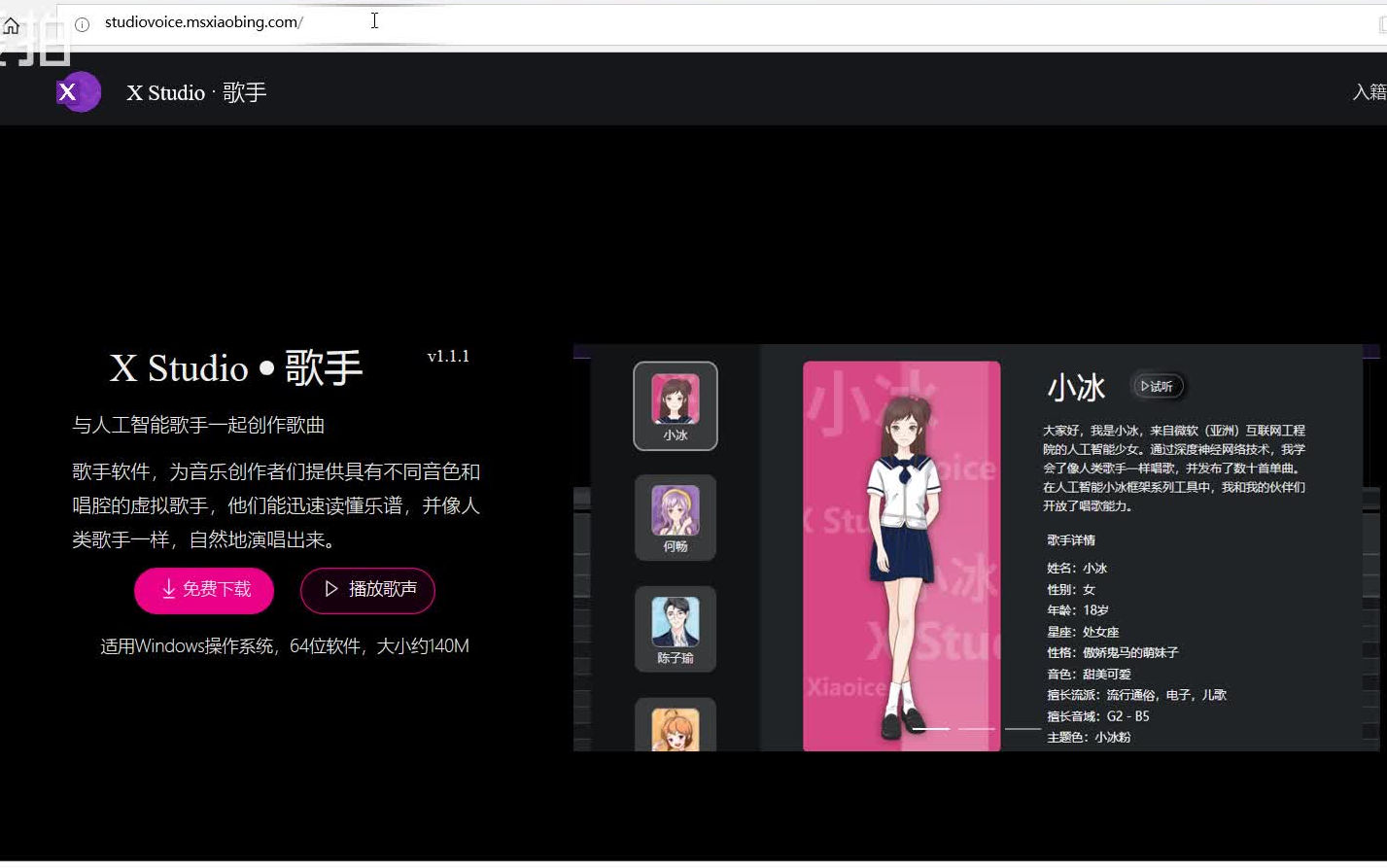Viewport: 1387px width, 868px height.
Task: Switch to the second carousel slide indicator
Action: click(x=977, y=728)
